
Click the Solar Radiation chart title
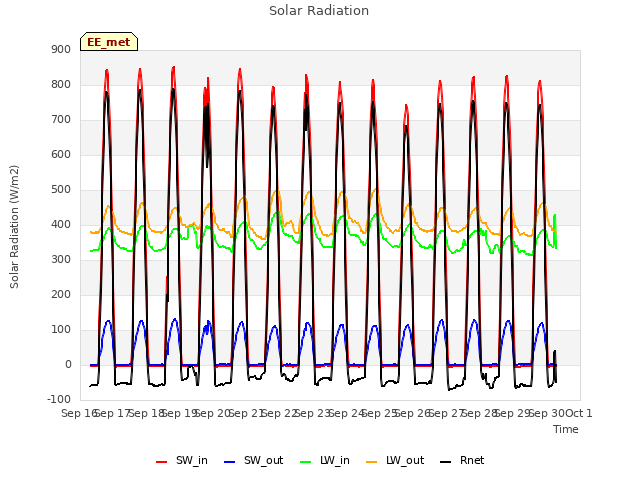[319, 11]
